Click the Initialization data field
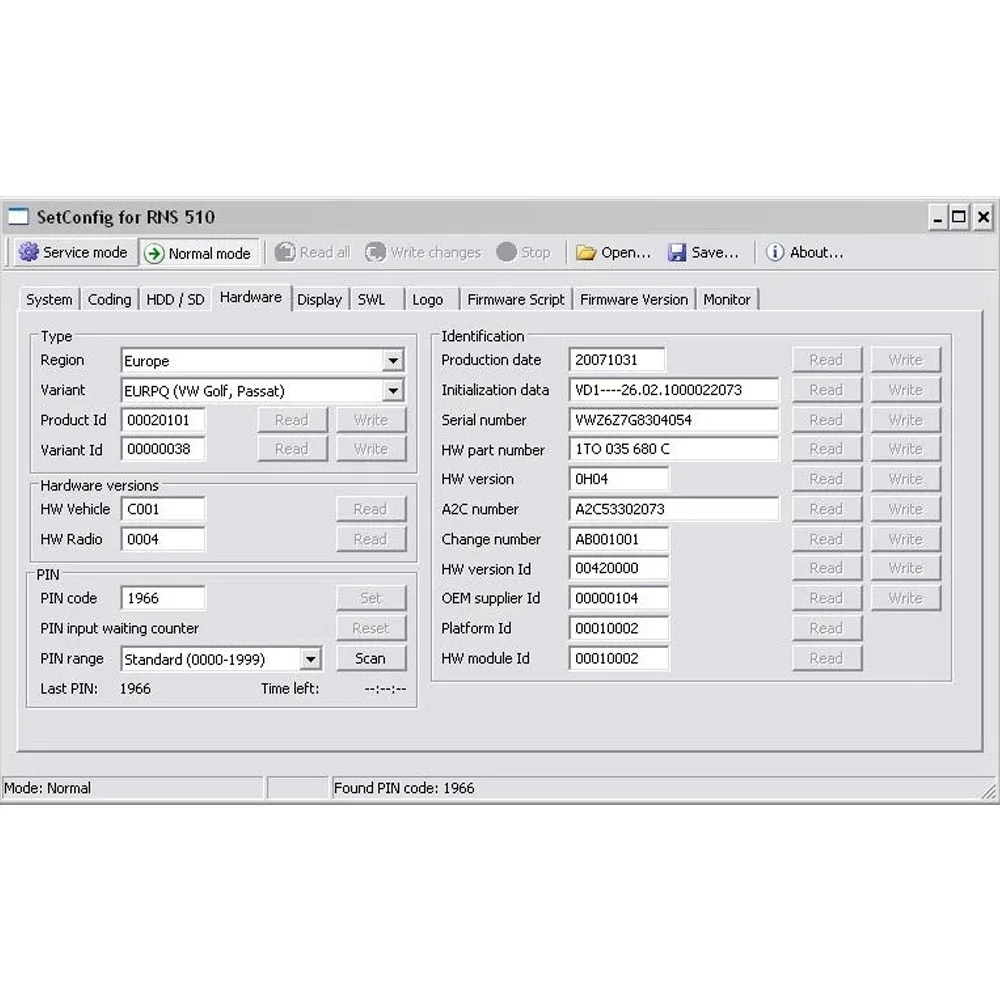 [673, 390]
